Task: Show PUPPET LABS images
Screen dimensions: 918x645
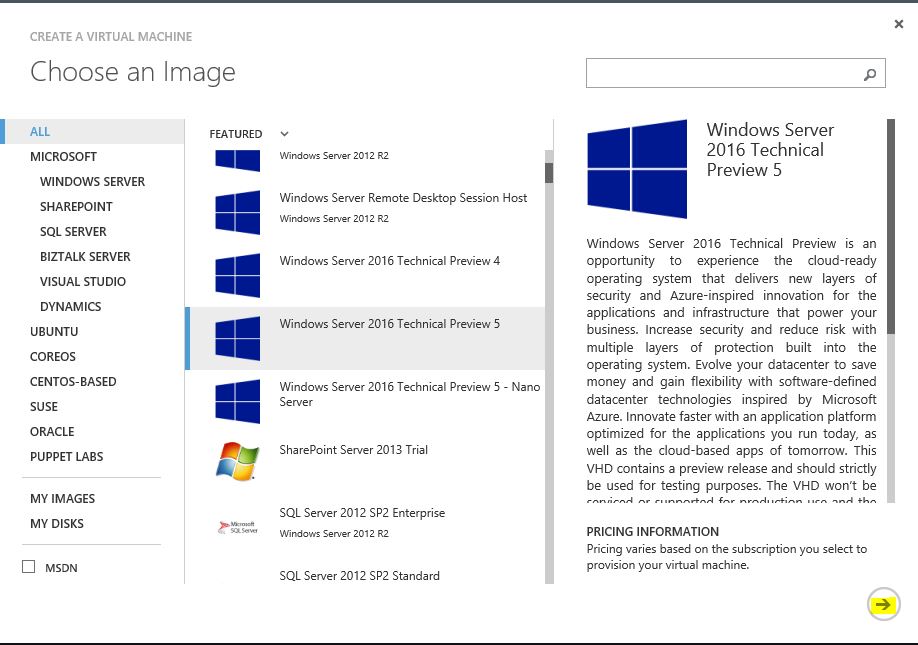Action: click(67, 457)
